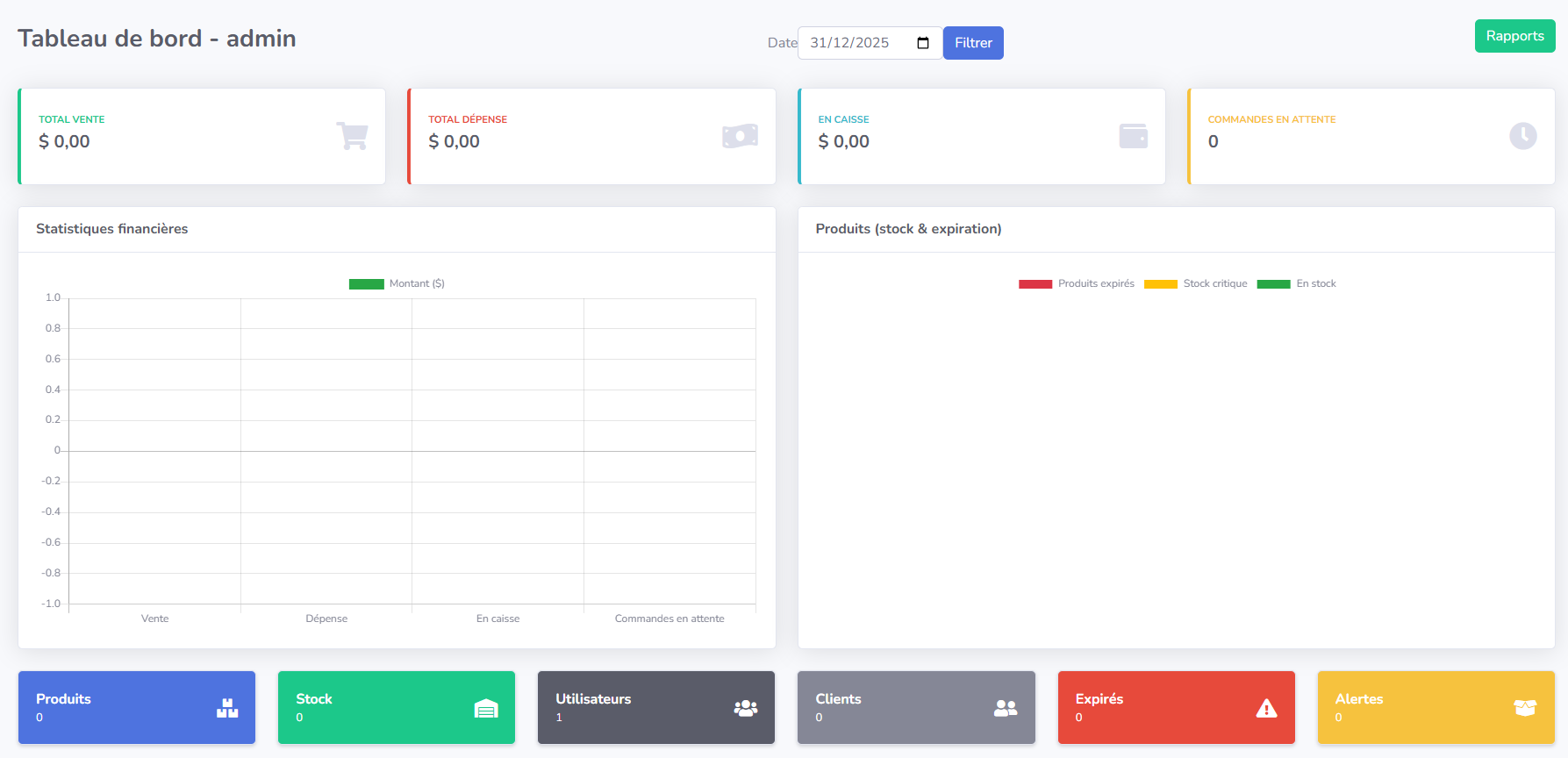The image size is (1568, 758).
Task: Click the Tableau de bord - admin title
Action: (157, 39)
